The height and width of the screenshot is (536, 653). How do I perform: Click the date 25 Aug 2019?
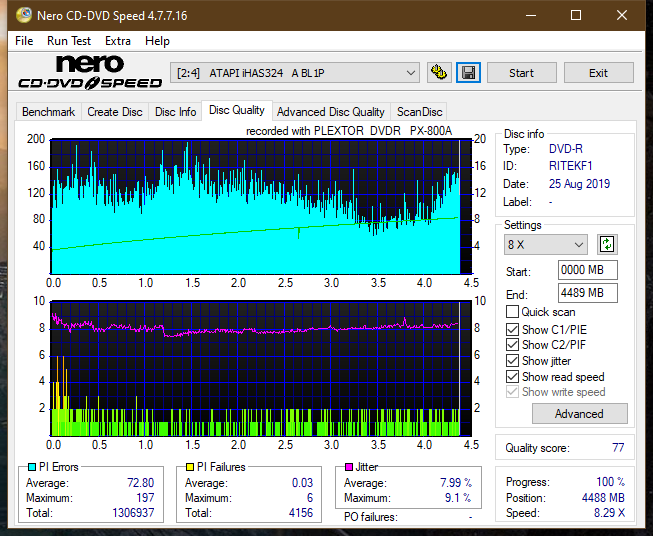pyautogui.click(x=579, y=184)
